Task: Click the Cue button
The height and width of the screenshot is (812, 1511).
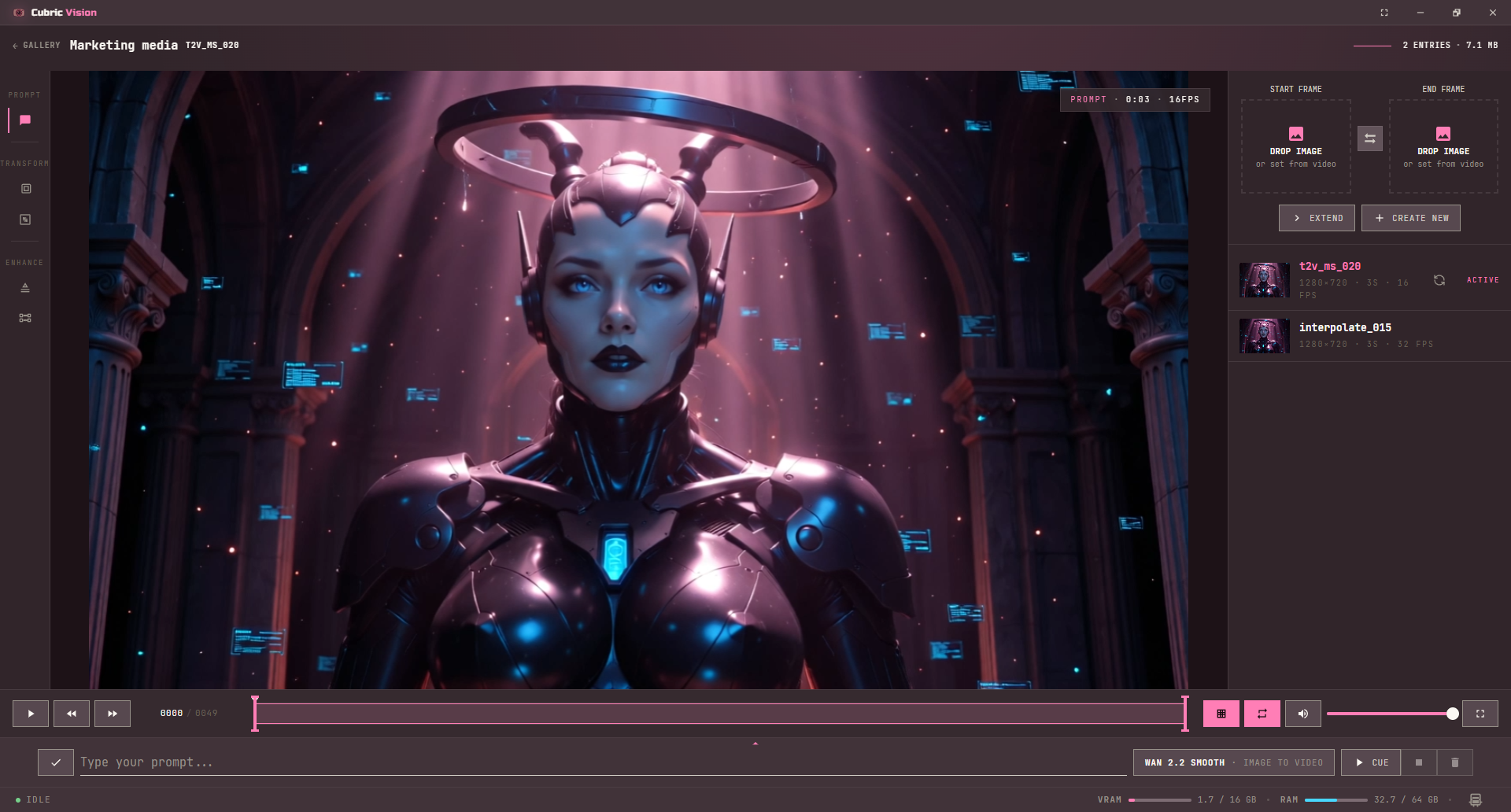Action: coord(1371,762)
